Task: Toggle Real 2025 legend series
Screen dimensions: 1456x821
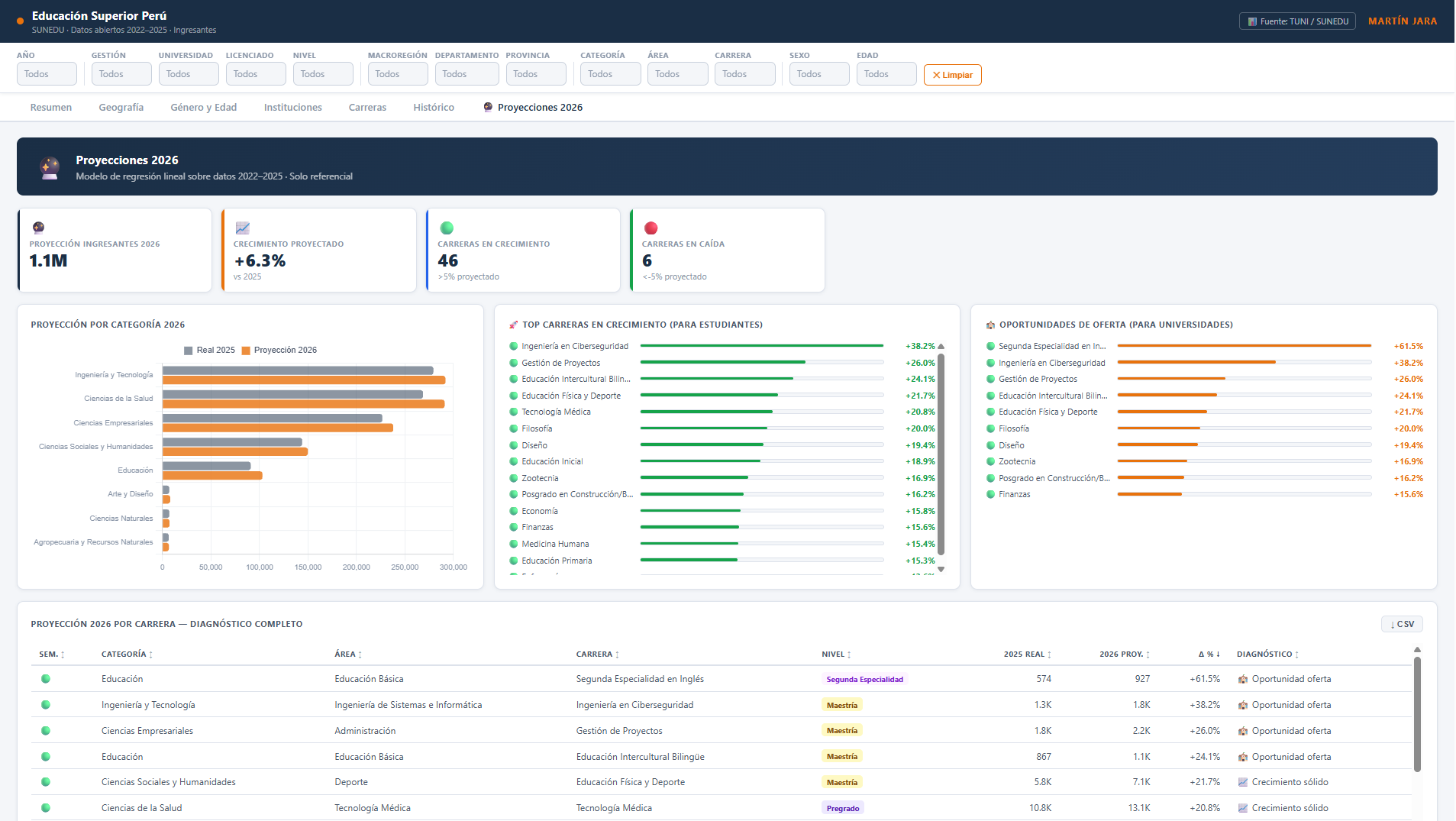Action: tap(209, 350)
